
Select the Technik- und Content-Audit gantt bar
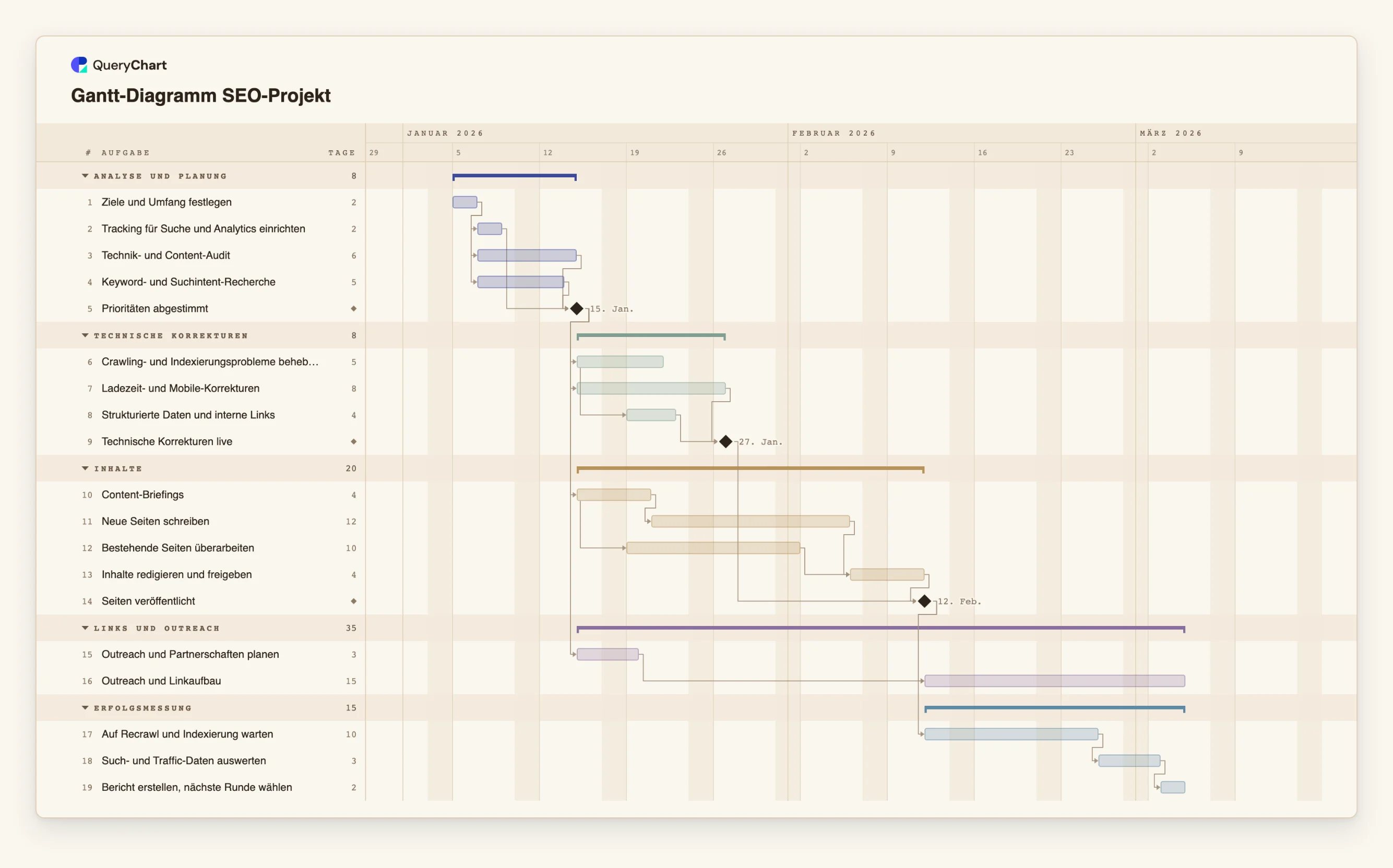[x=527, y=256]
